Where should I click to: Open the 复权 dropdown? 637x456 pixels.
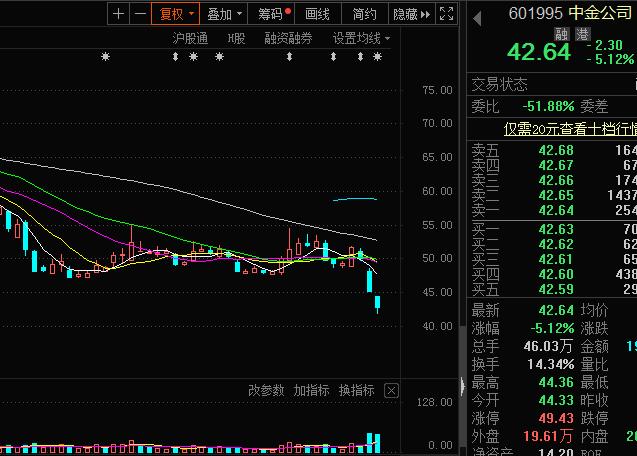[x=176, y=14]
